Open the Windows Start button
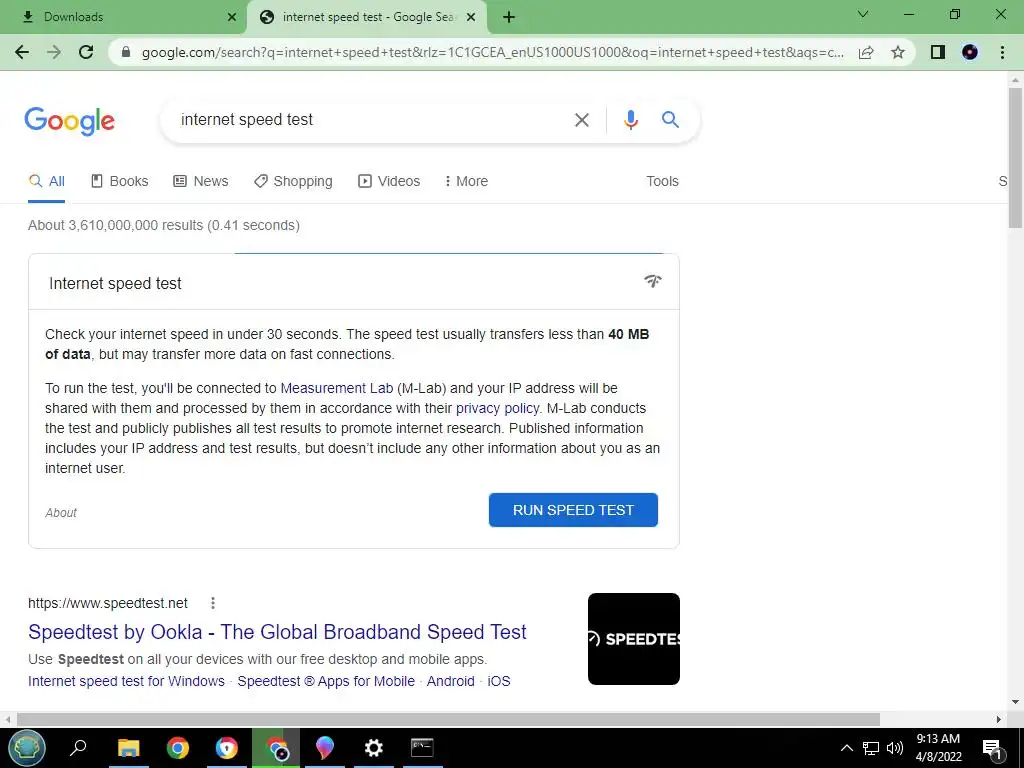Image resolution: width=1024 pixels, height=768 pixels. [27, 748]
